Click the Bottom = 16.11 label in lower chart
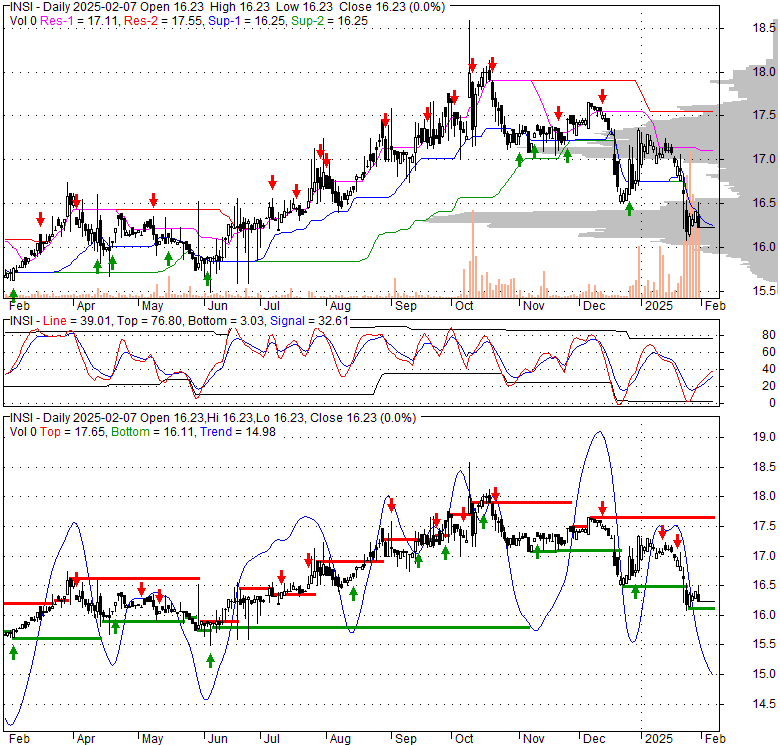The width and height of the screenshot is (780, 745). 152,432
